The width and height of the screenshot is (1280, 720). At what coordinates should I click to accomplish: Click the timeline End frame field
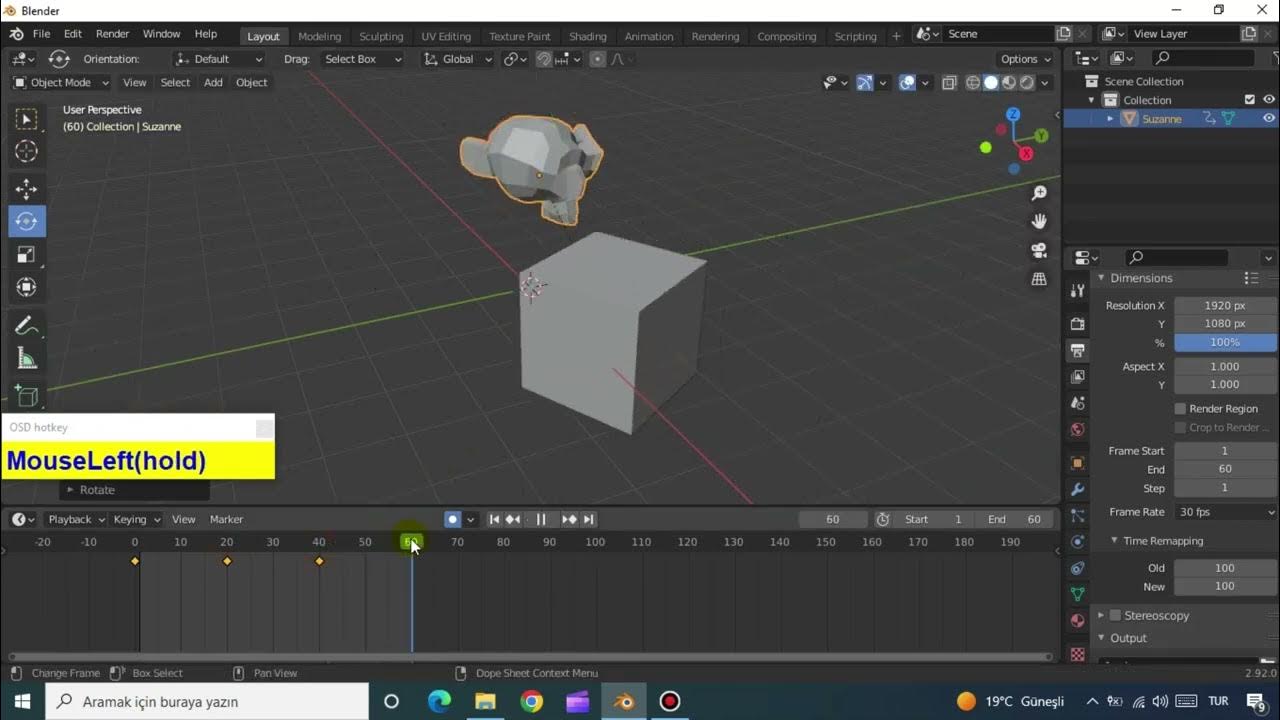[1016, 519]
